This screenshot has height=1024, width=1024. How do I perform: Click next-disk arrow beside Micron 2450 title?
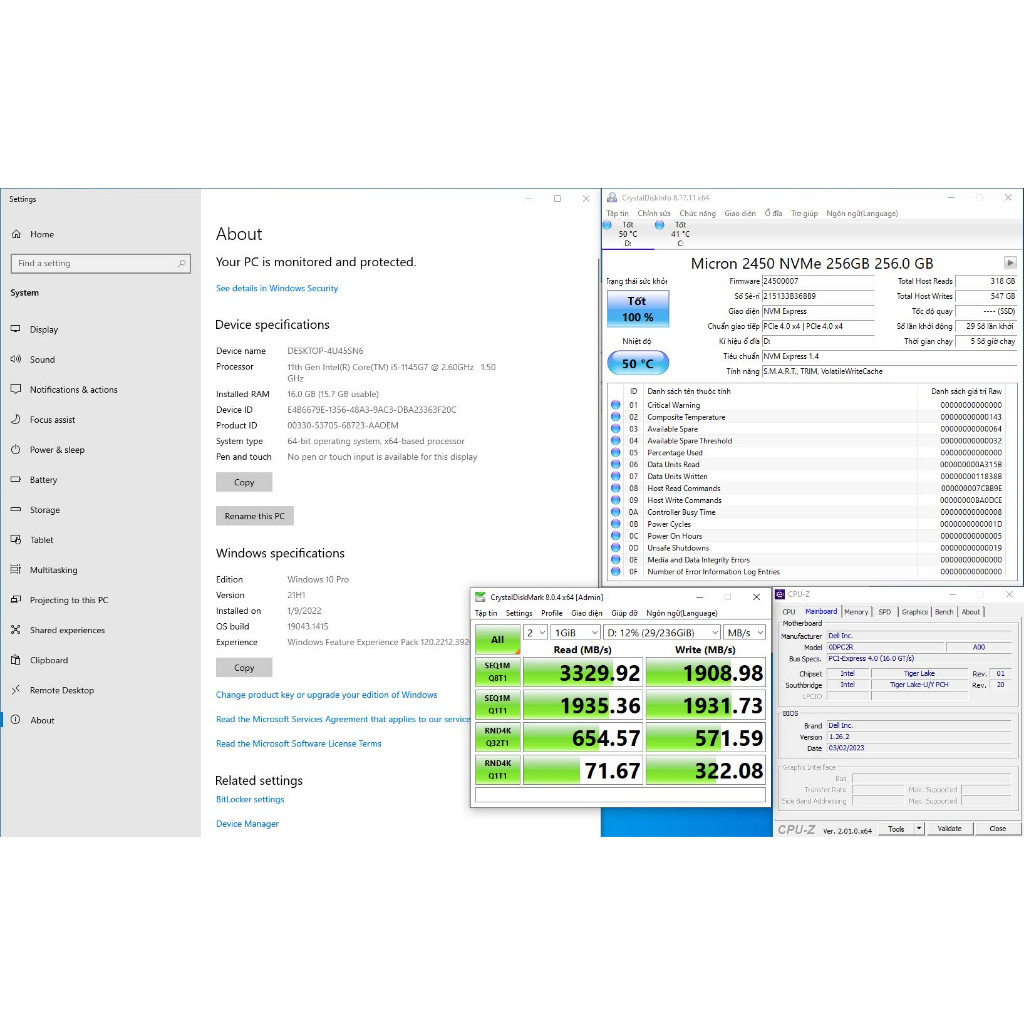click(1010, 263)
